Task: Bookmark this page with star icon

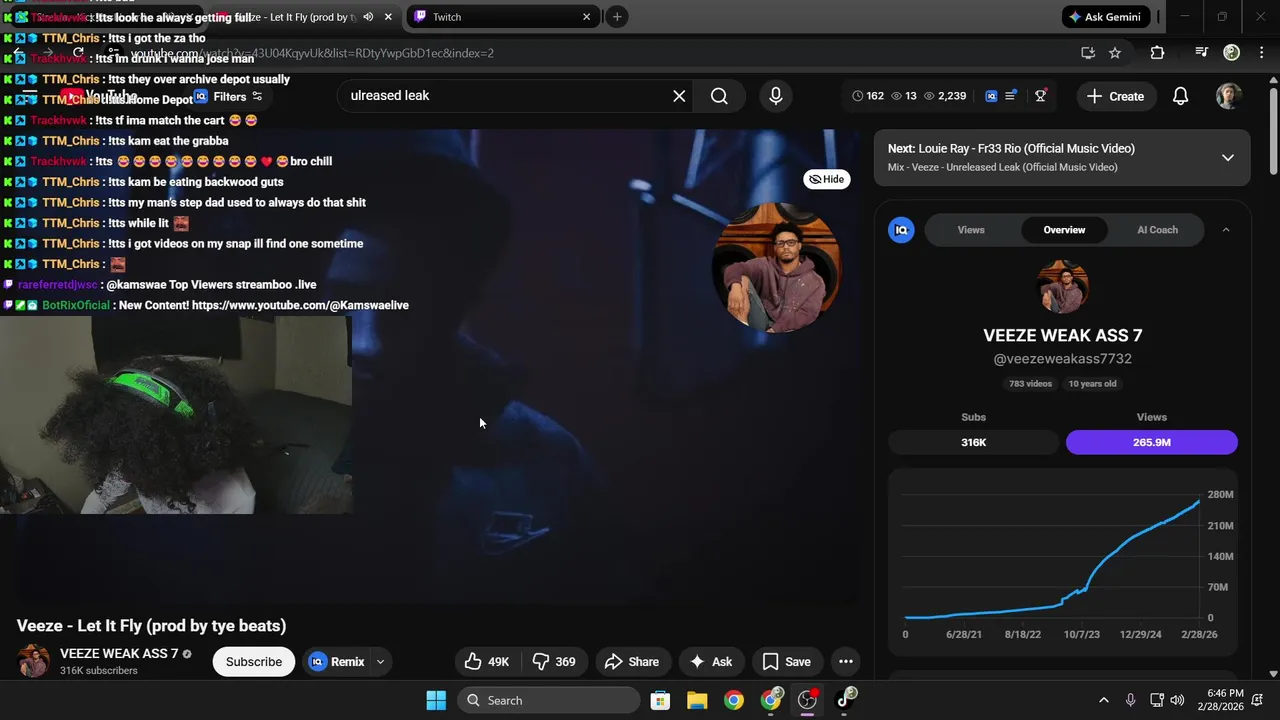Action: point(1115,53)
